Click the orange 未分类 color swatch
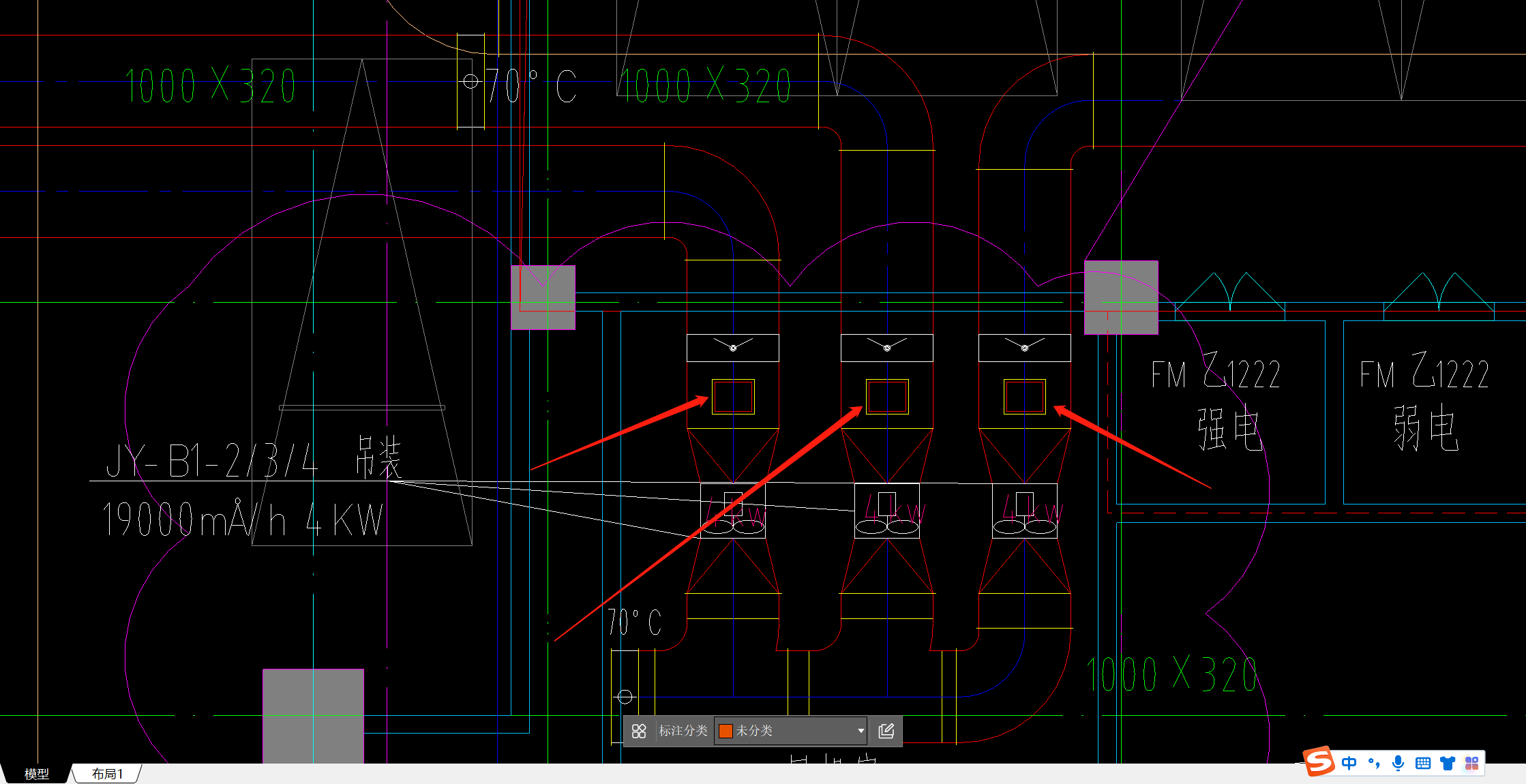The width and height of the screenshot is (1526, 784). coord(725,731)
